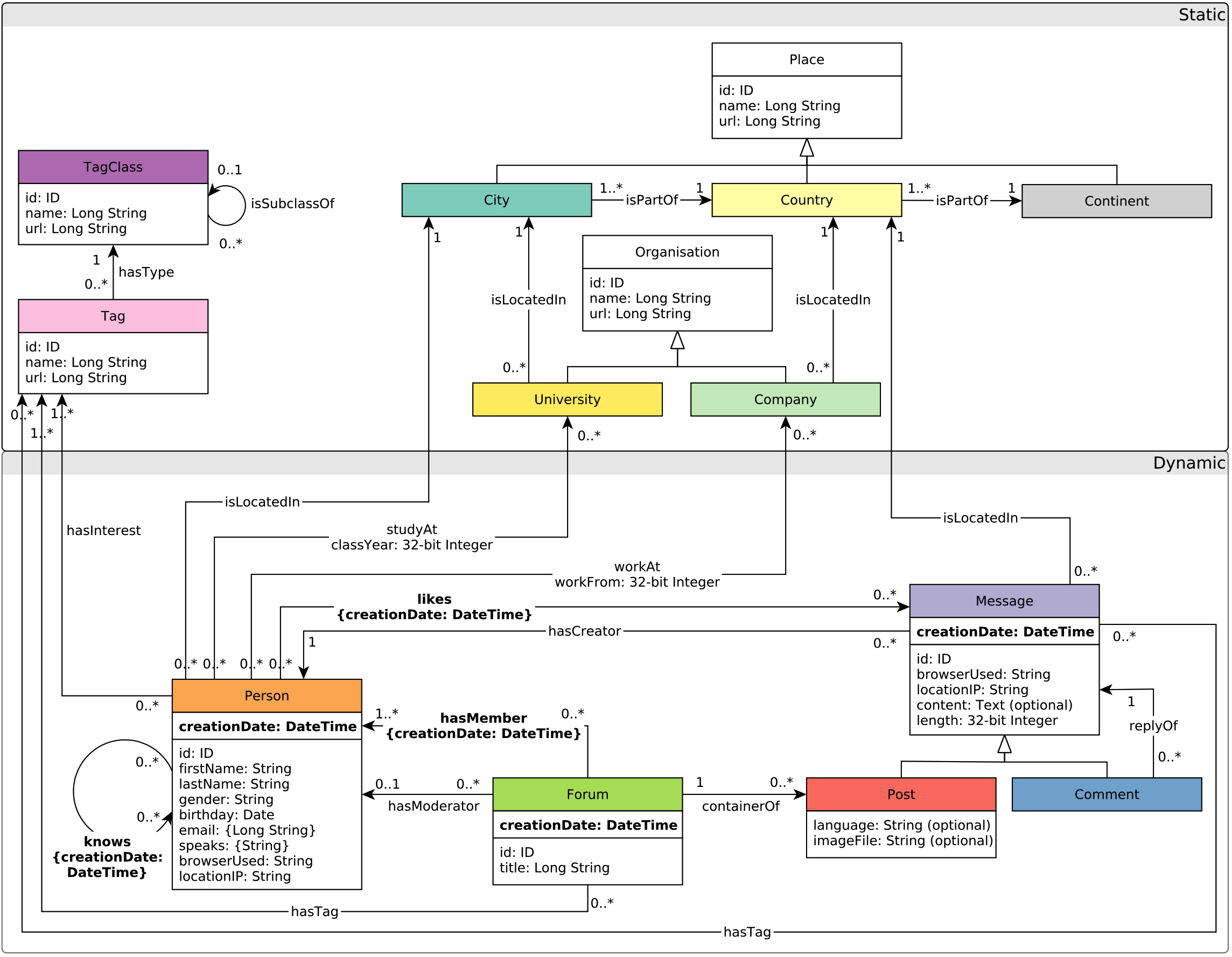Click the replyOf relationship label
This screenshot has height=957, width=1232.
click(x=1153, y=726)
